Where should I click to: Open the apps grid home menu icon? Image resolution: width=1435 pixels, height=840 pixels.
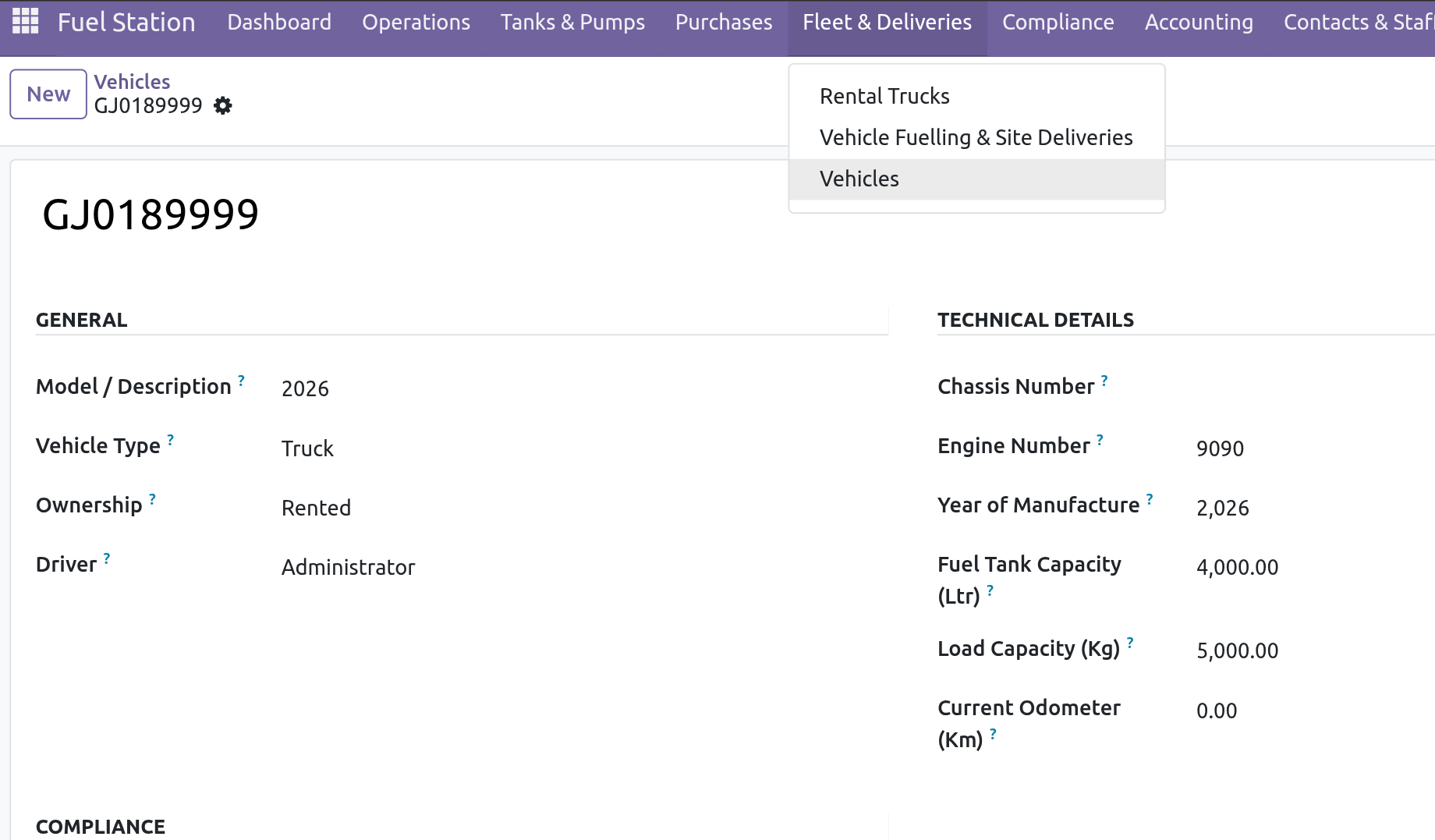tap(25, 21)
